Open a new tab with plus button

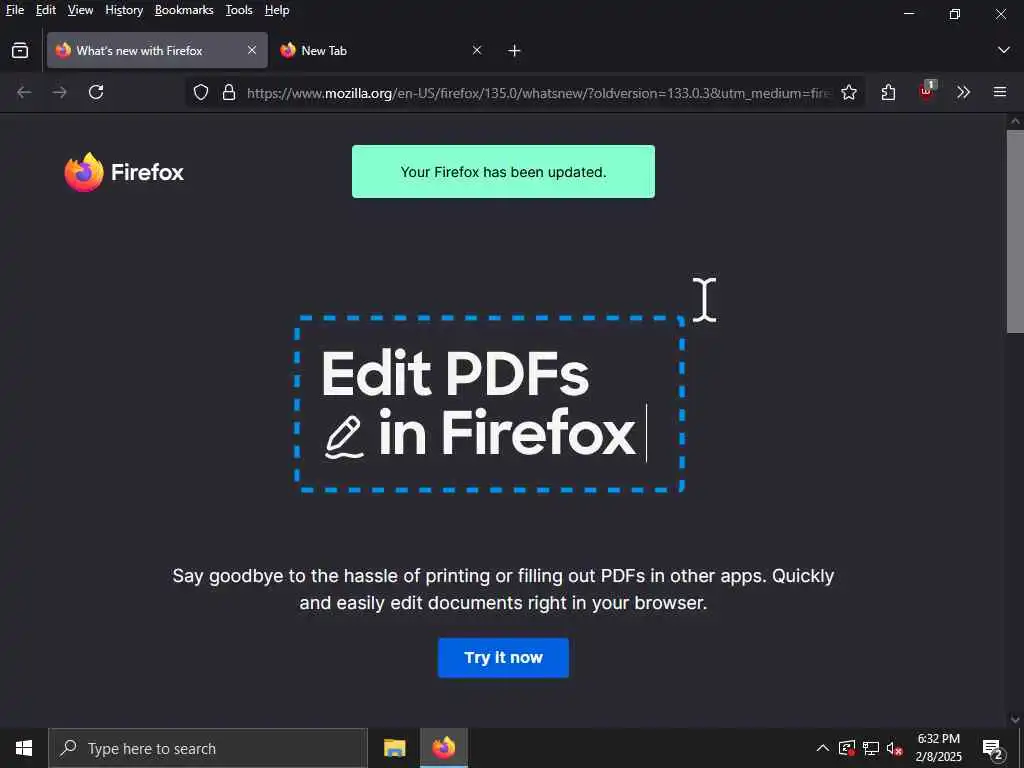point(515,50)
